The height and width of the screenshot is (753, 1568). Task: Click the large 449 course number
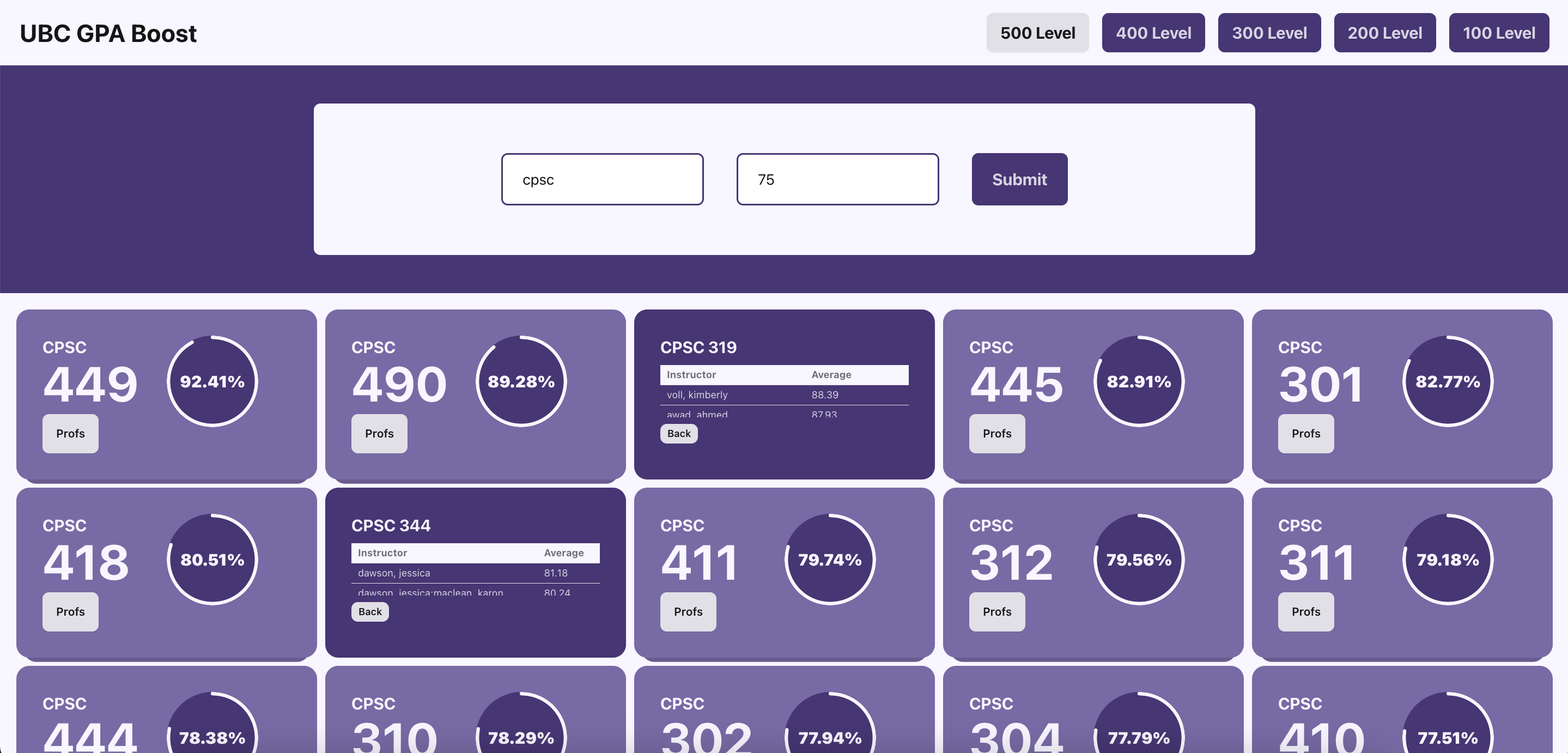[90, 385]
